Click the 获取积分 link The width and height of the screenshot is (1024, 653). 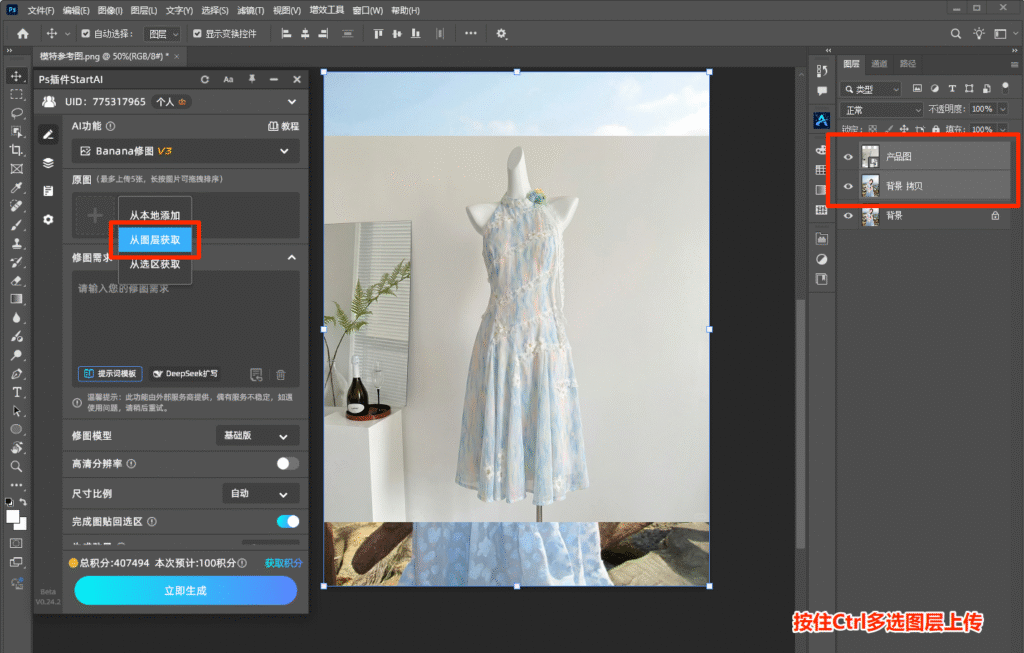tap(283, 563)
